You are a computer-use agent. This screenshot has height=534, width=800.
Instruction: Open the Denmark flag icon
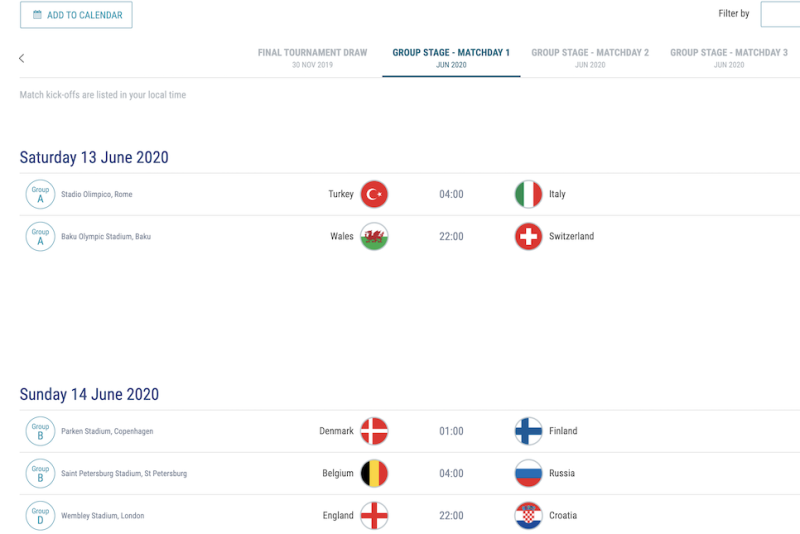(374, 431)
